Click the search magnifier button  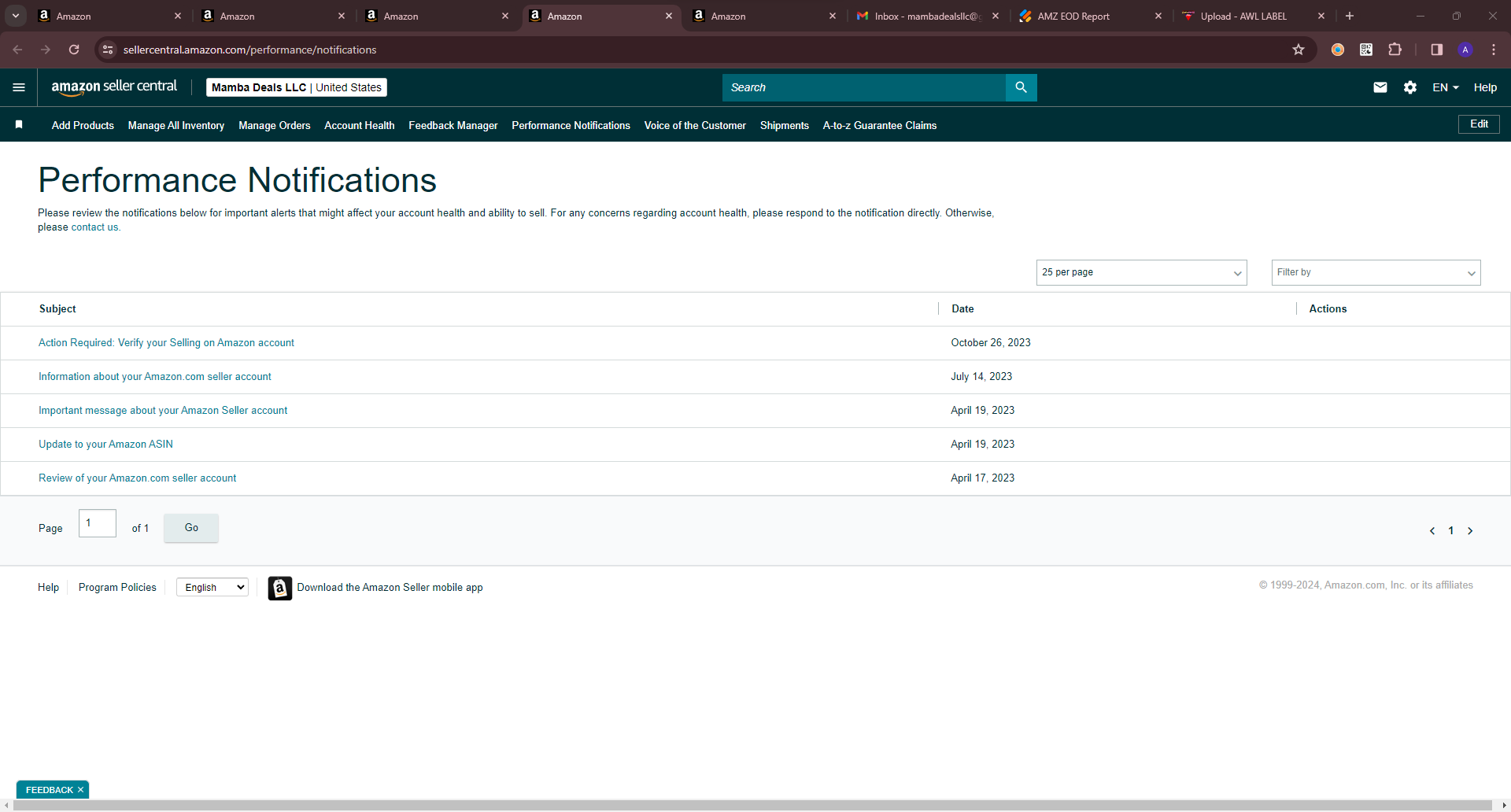point(1021,87)
